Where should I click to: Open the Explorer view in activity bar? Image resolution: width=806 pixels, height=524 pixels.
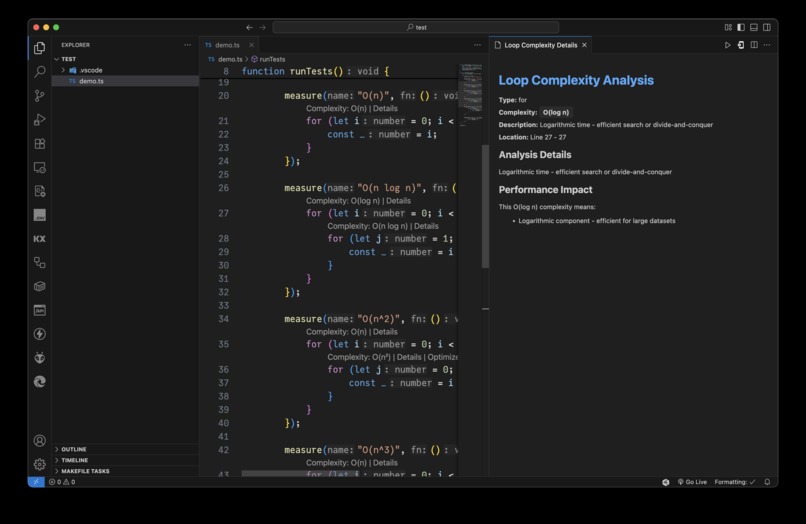click(40, 48)
